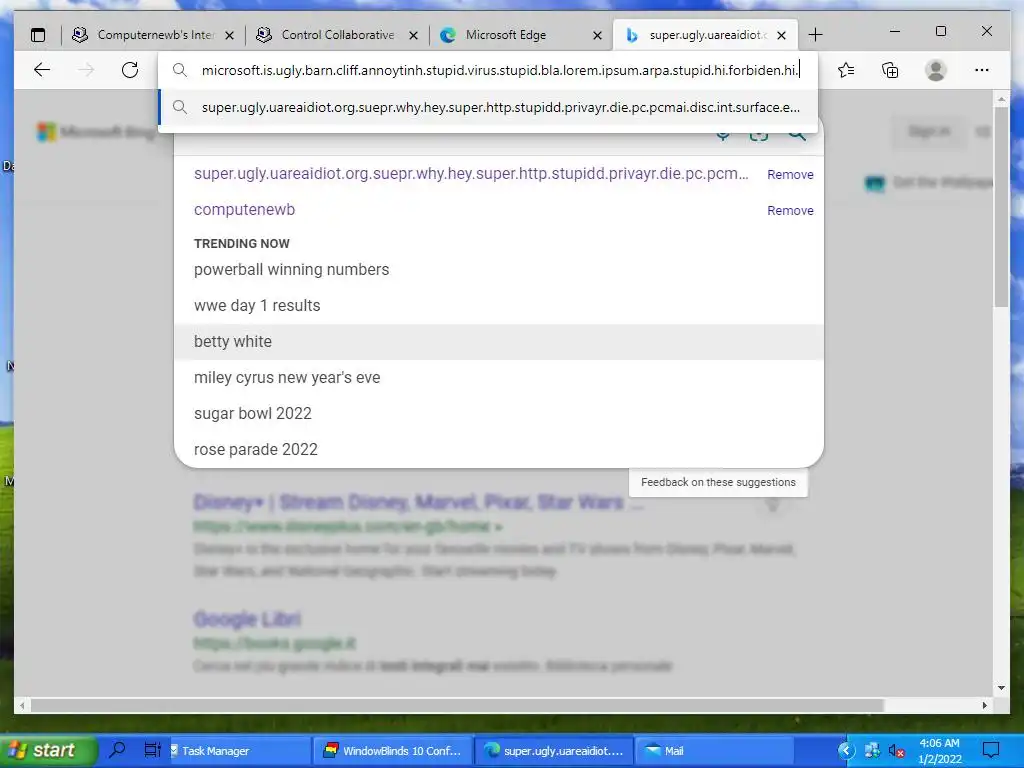Image resolution: width=1024 pixels, height=768 pixels.
Task: Remove the super.ugly.uareaidiot history entry
Action: [x=790, y=174]
